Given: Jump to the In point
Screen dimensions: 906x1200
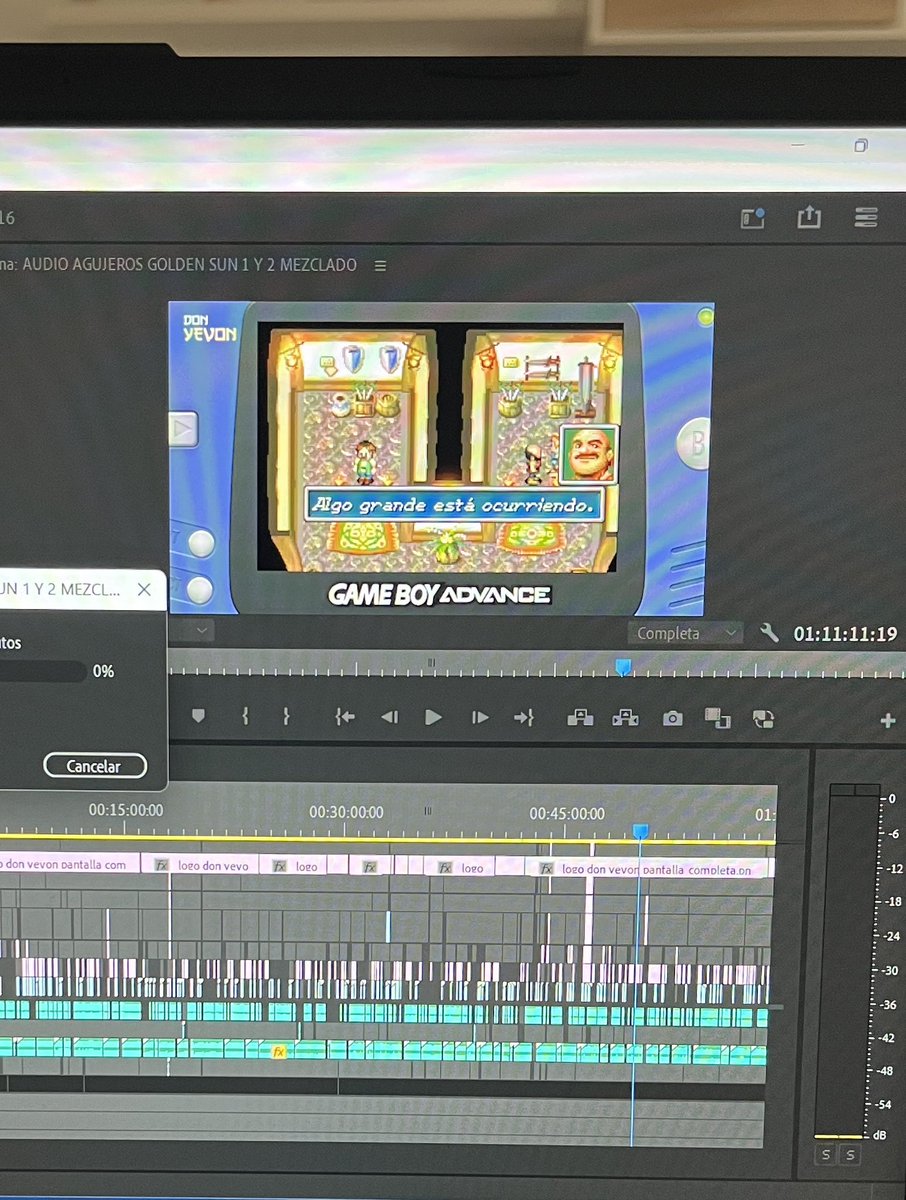Looking at the screenshot, I should click(345, 717).
